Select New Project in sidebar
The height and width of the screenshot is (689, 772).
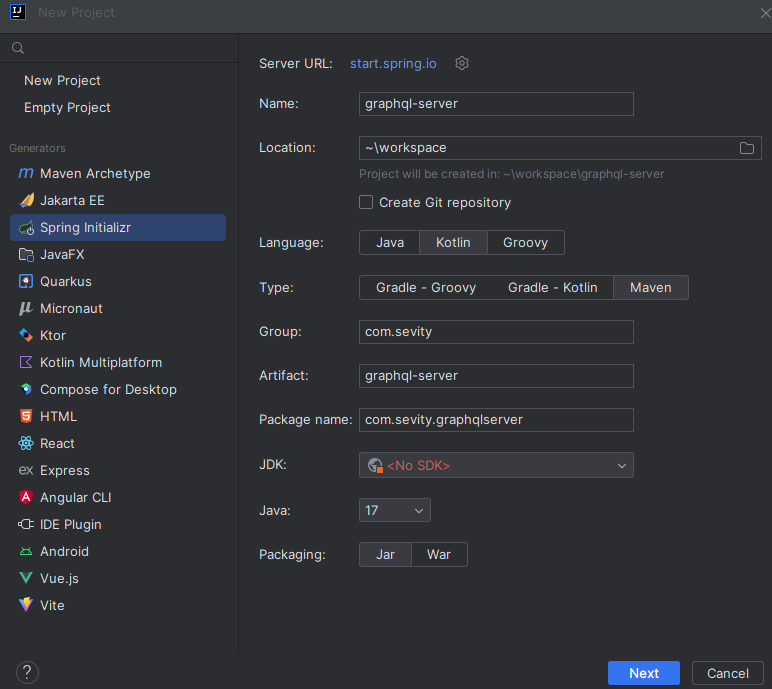[62, 80]
